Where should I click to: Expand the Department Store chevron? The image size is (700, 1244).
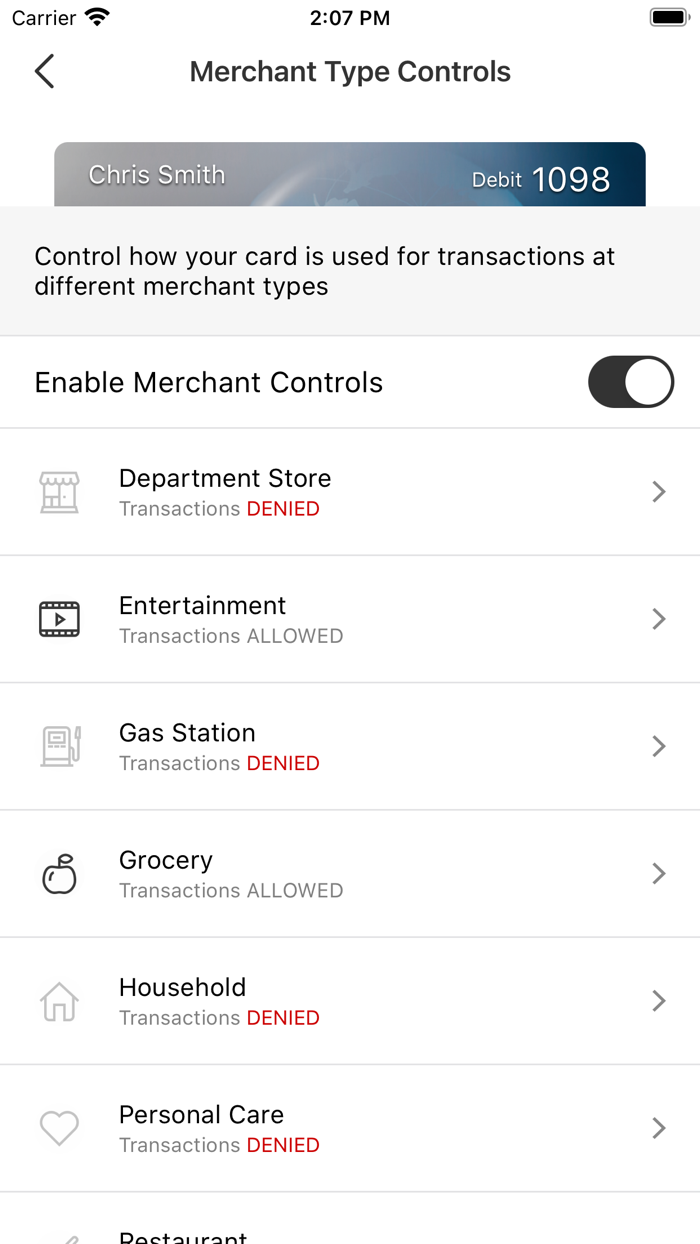[x=658, y=491]
